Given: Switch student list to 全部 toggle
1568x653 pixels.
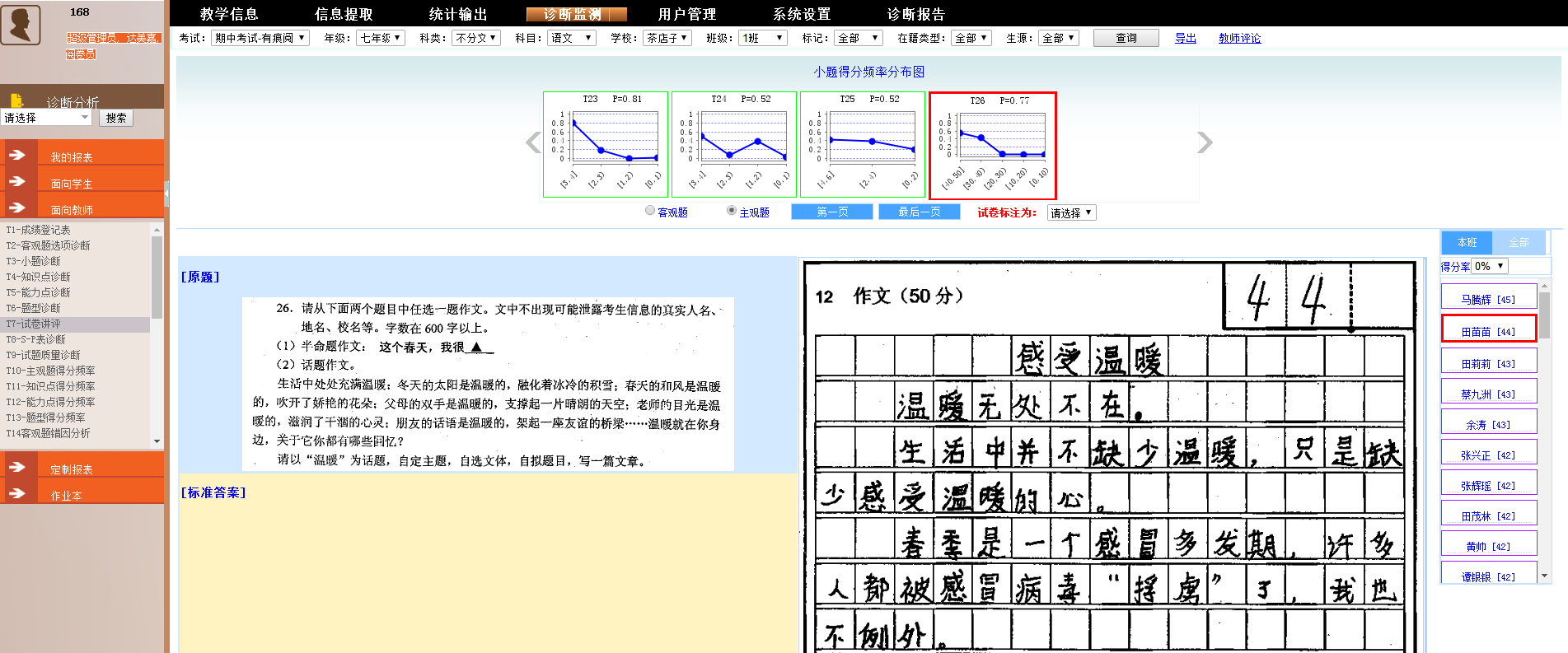Looking at the screenshot, I should click(1519, 242).
